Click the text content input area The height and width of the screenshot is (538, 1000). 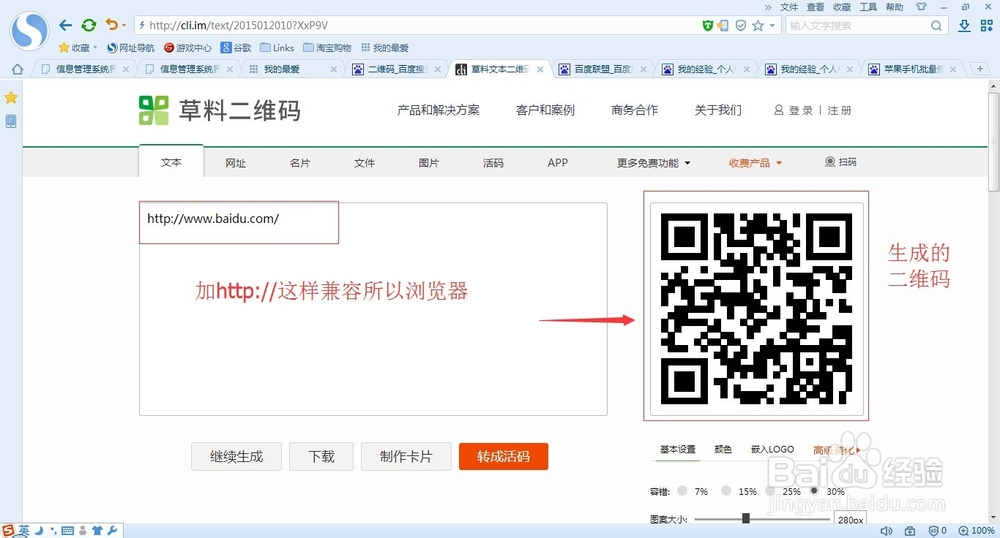coord(373,309)
